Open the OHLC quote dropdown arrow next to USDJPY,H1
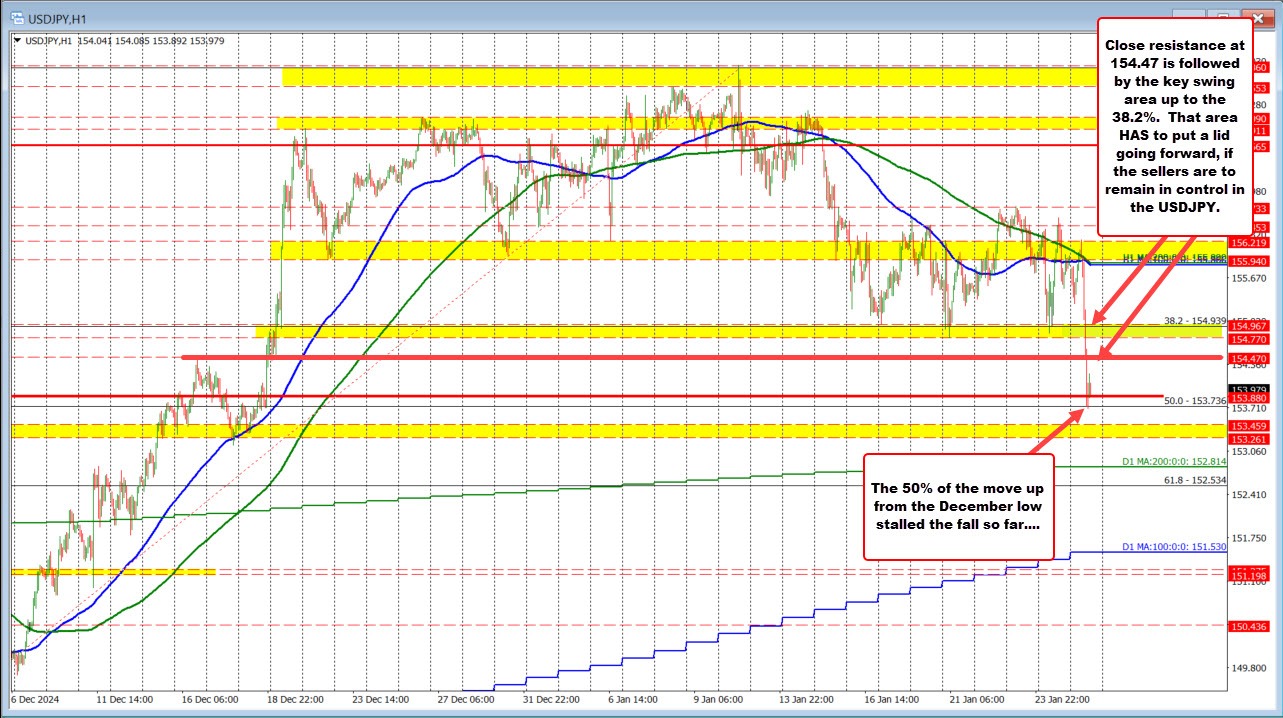The height and width of the screenshot is (718, 1283). tap(18, 41)
